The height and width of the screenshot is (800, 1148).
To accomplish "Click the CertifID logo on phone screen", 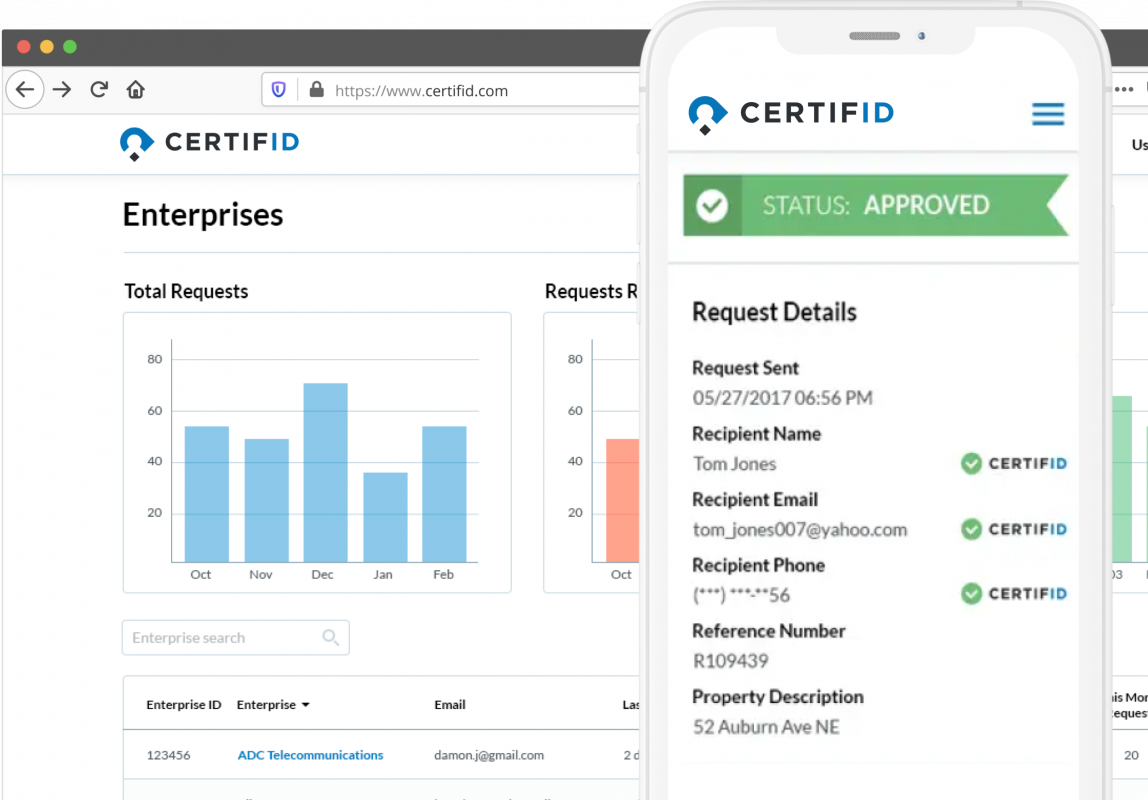I will pyautogui.click(x=791, y=114).
